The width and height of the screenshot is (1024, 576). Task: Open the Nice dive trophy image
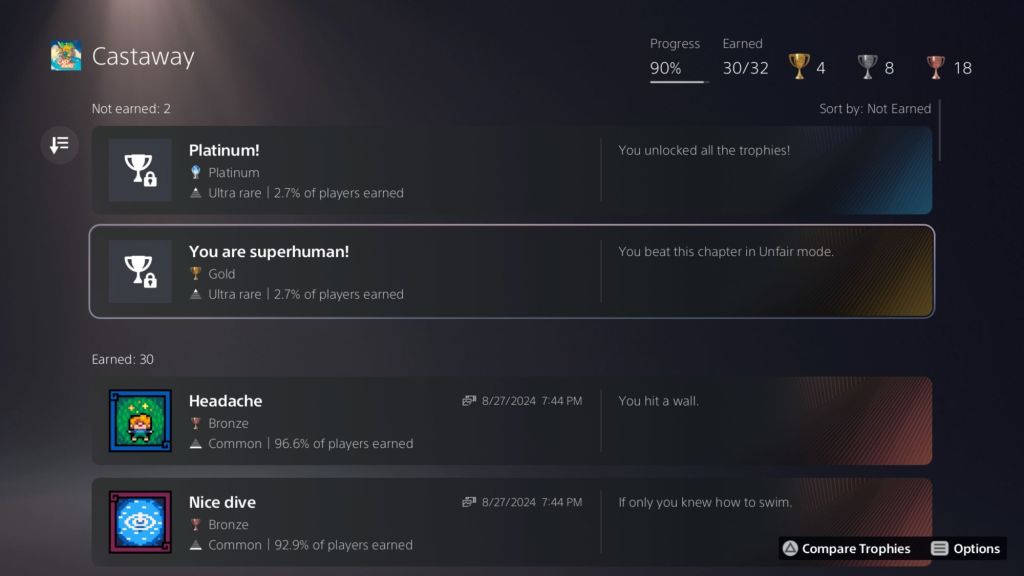point(140,522)
